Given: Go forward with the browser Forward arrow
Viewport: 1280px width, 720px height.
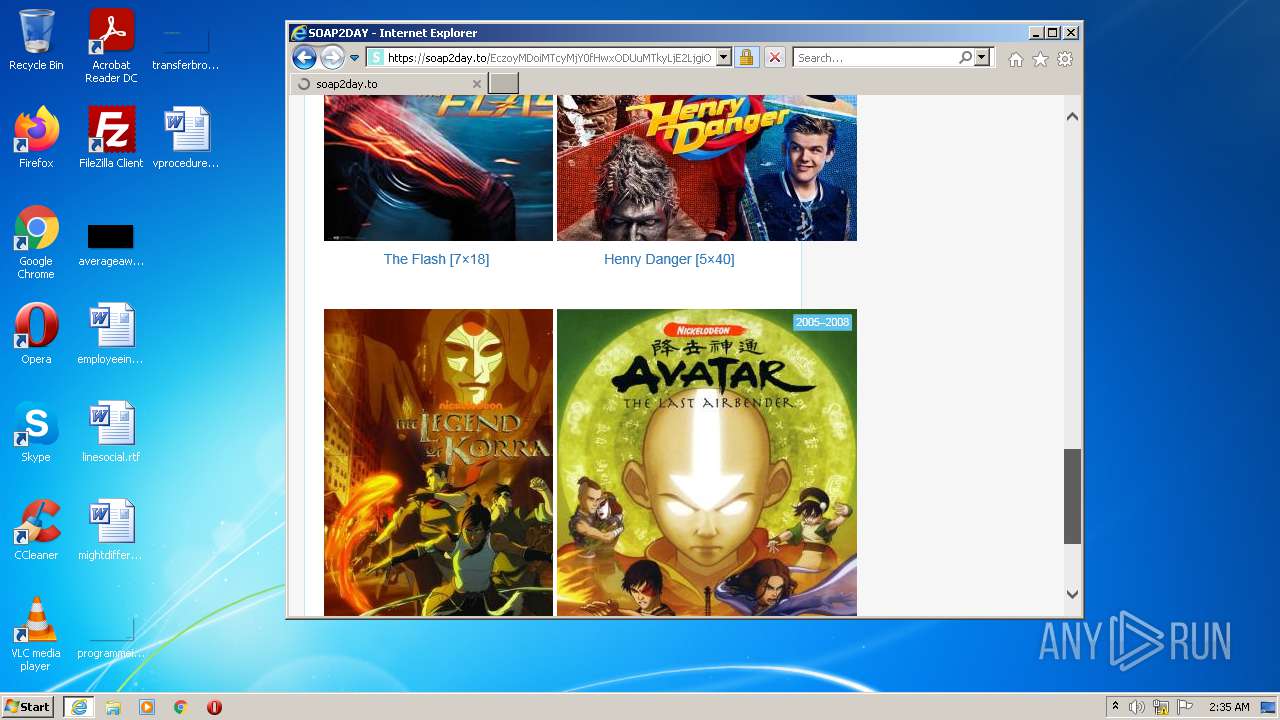Looking at the screenshot, I should (332, 58).
